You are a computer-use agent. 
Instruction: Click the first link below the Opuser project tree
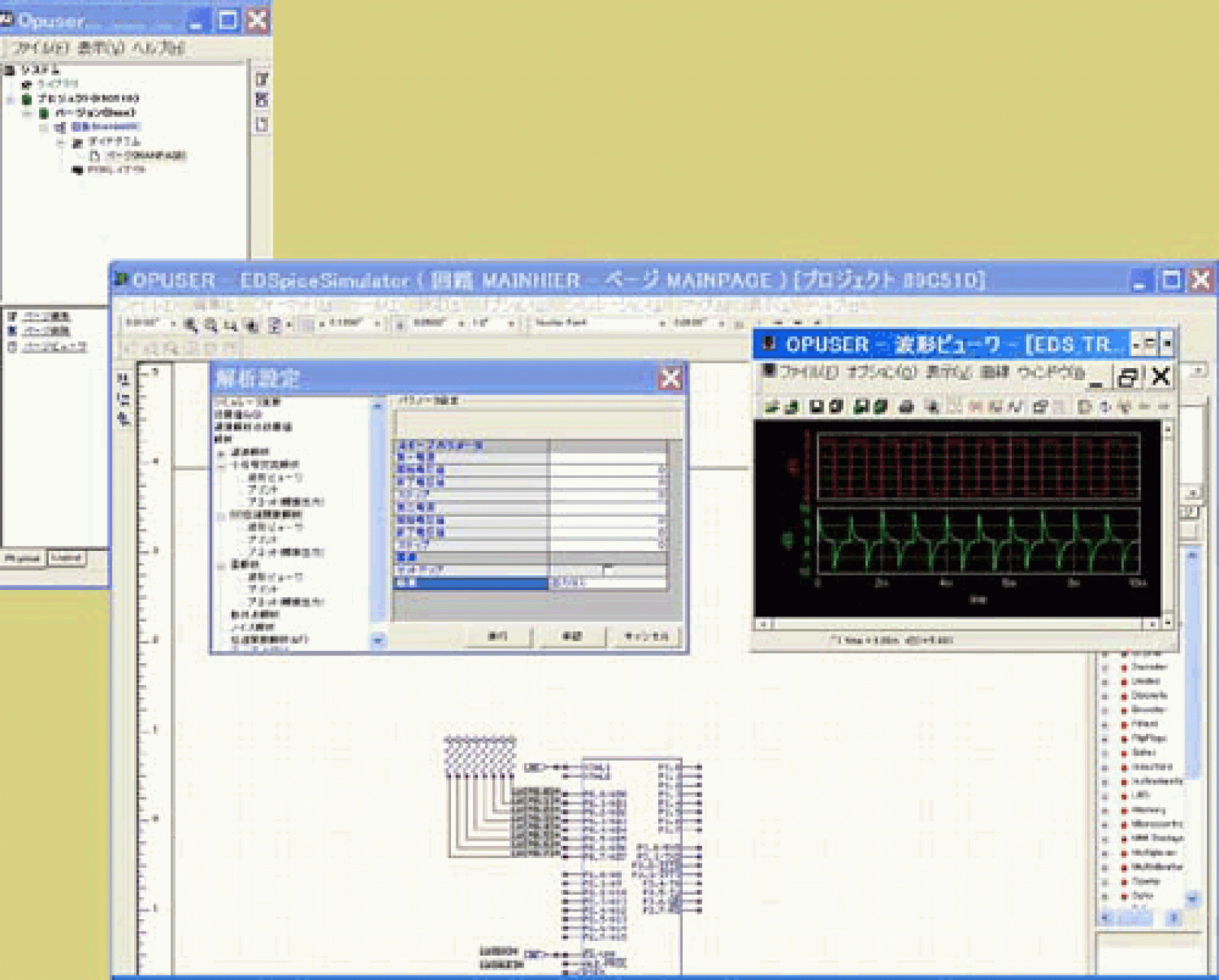(47, 315)
